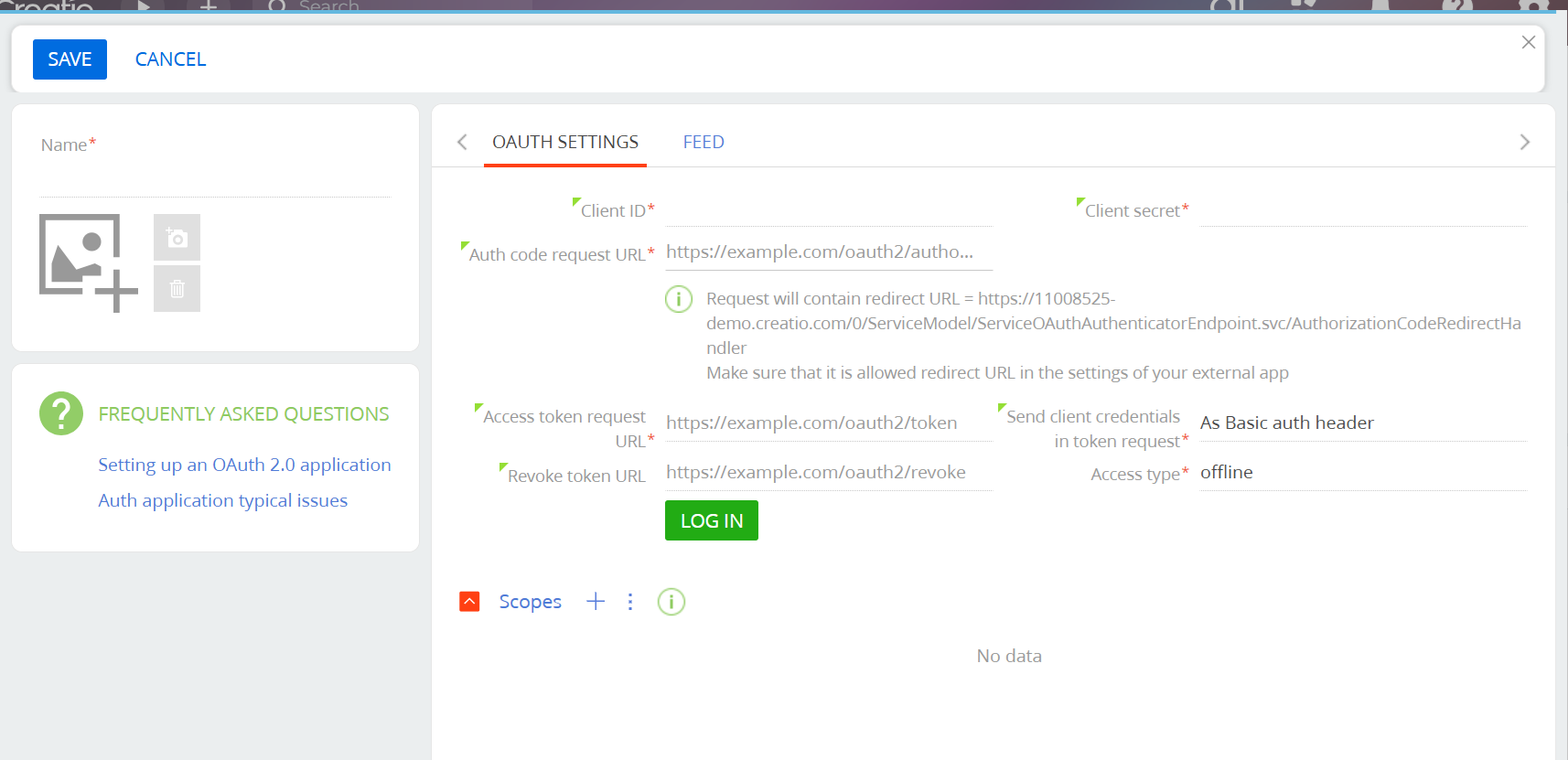This screenshot has width=1568, height=760.
Task: Open the Scopes three-dots actions menu
Action: pos(630,601)
